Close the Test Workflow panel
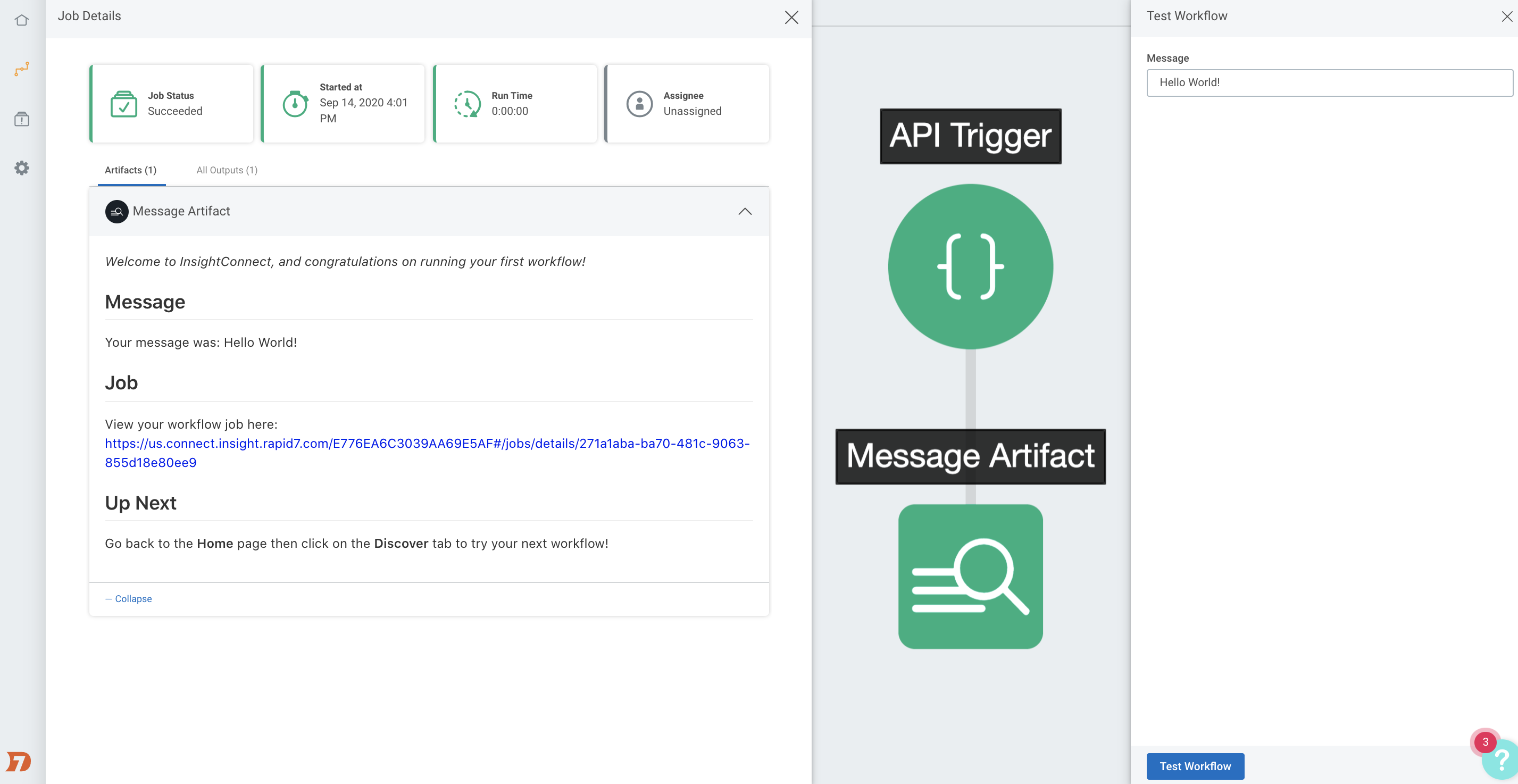This screenshot has width=1518, height=784. [x=1507, y=16]
